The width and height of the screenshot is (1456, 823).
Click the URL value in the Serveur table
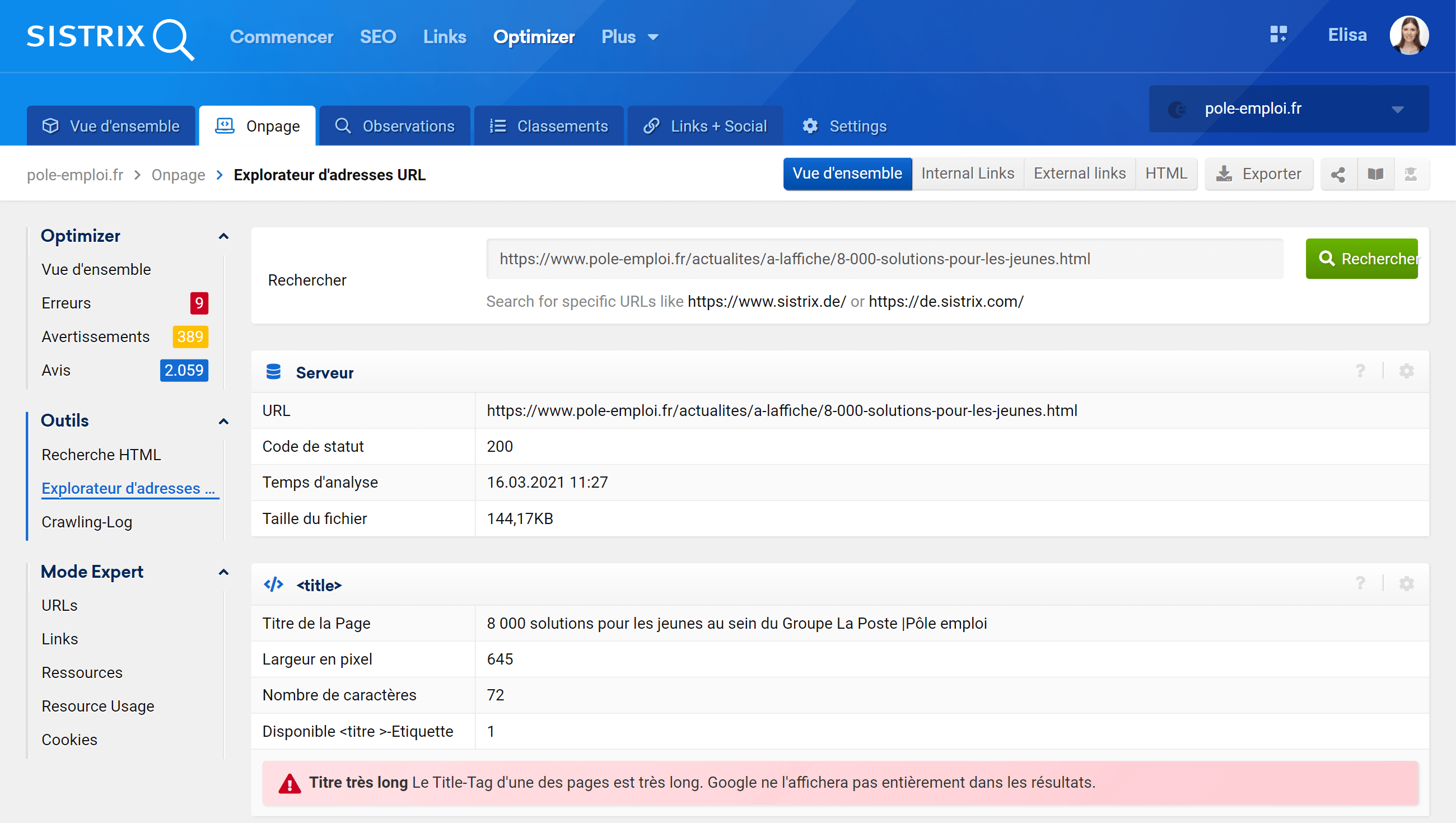[782, 410]
